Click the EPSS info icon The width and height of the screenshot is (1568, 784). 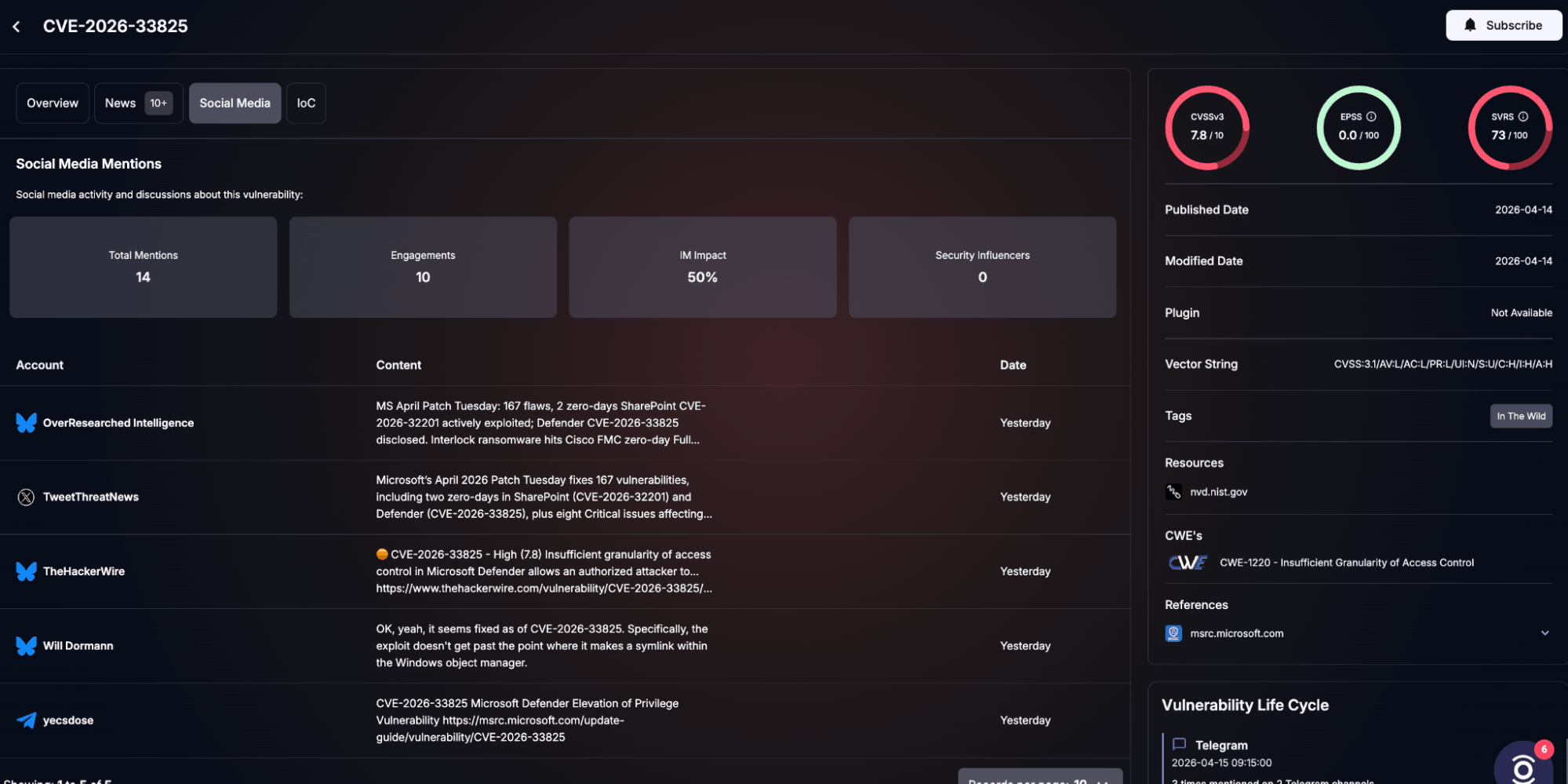click(x=1371, y=116)
